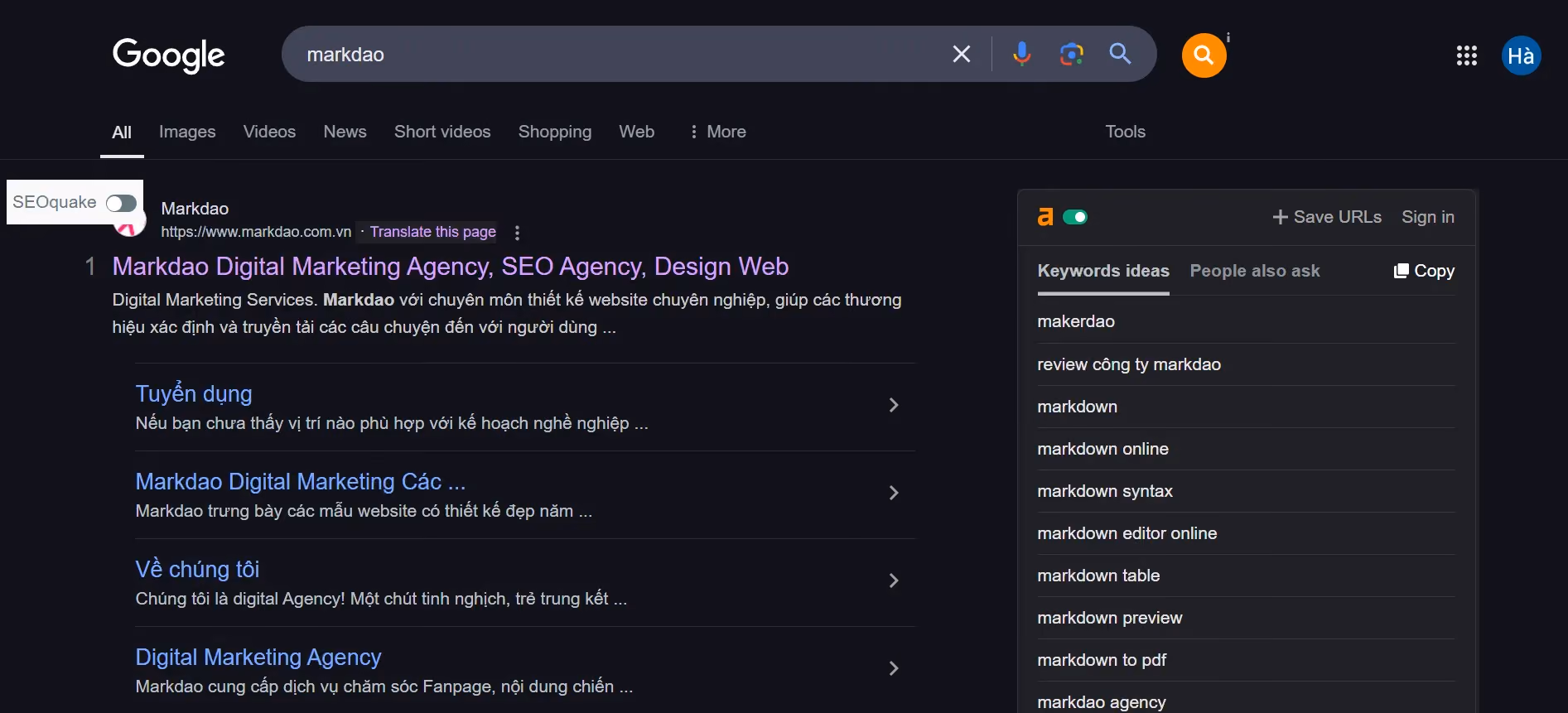Expand the Digital Marketing Agency sitelink chevron
Screen dimensions: 1568x713
(894, 668)
